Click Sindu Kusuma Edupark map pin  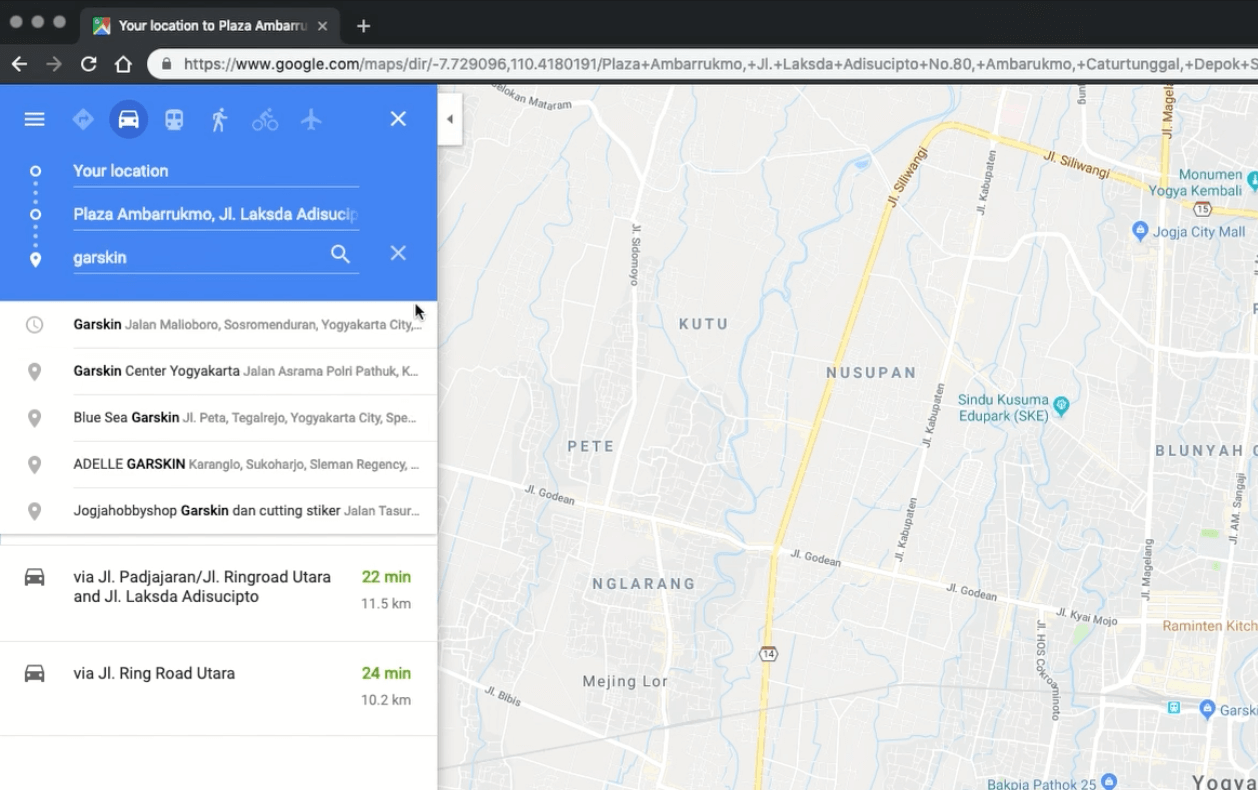click(1061, 406)
